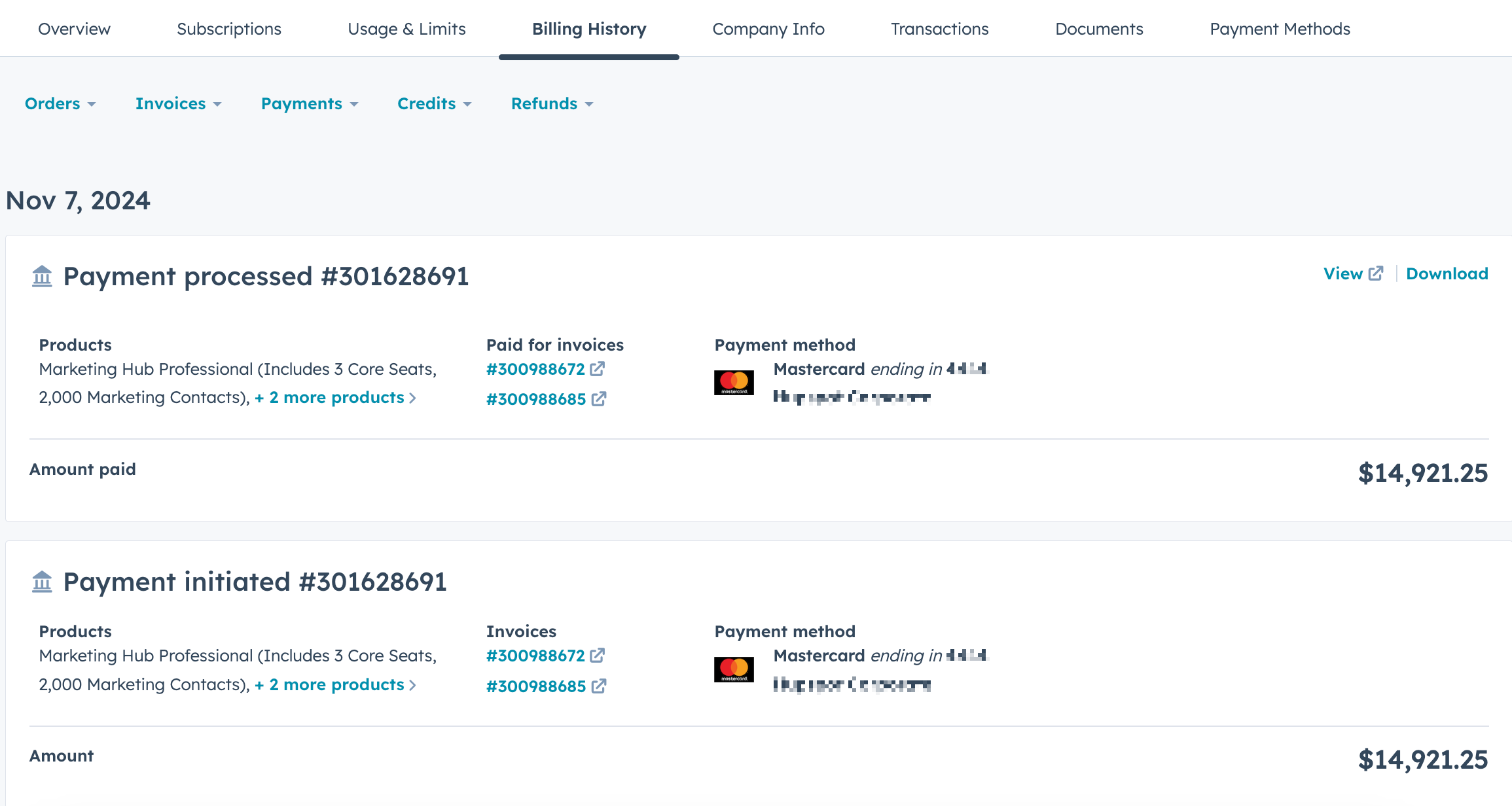Open external icon for paid invoice #300988672

(x=597, y=369)
